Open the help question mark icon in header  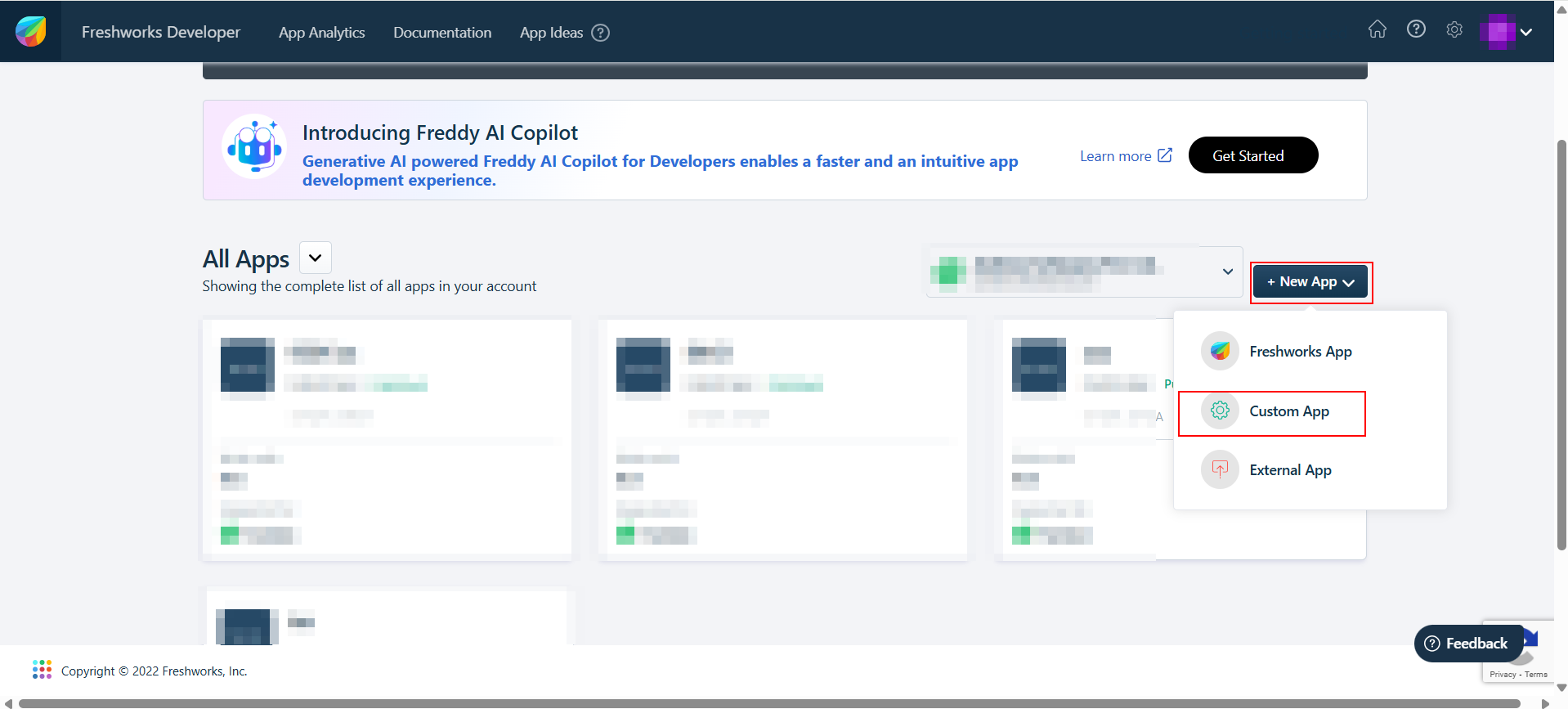coord(1416,29)
